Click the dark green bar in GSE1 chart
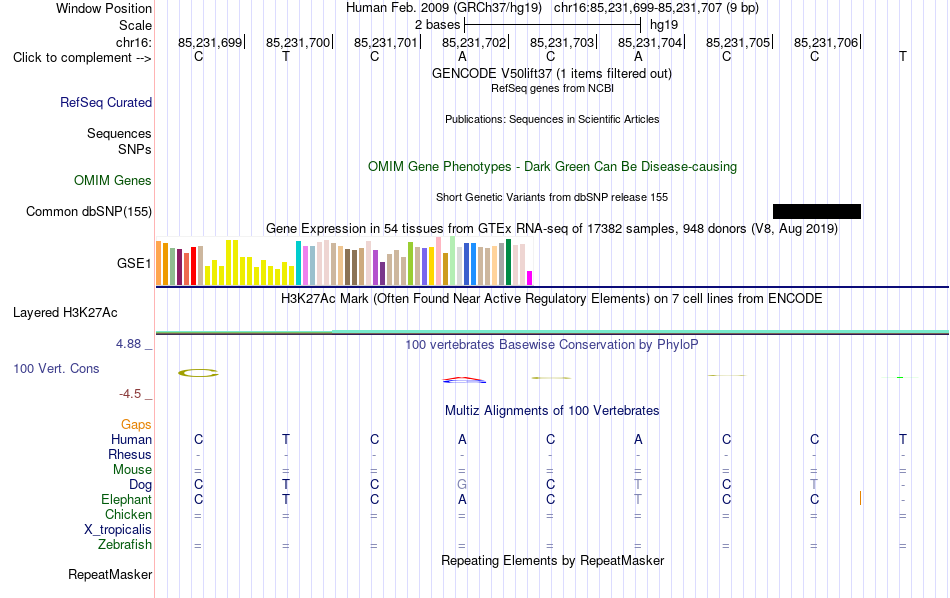This screenshot has height=598, width=950. tap(508, 262)
